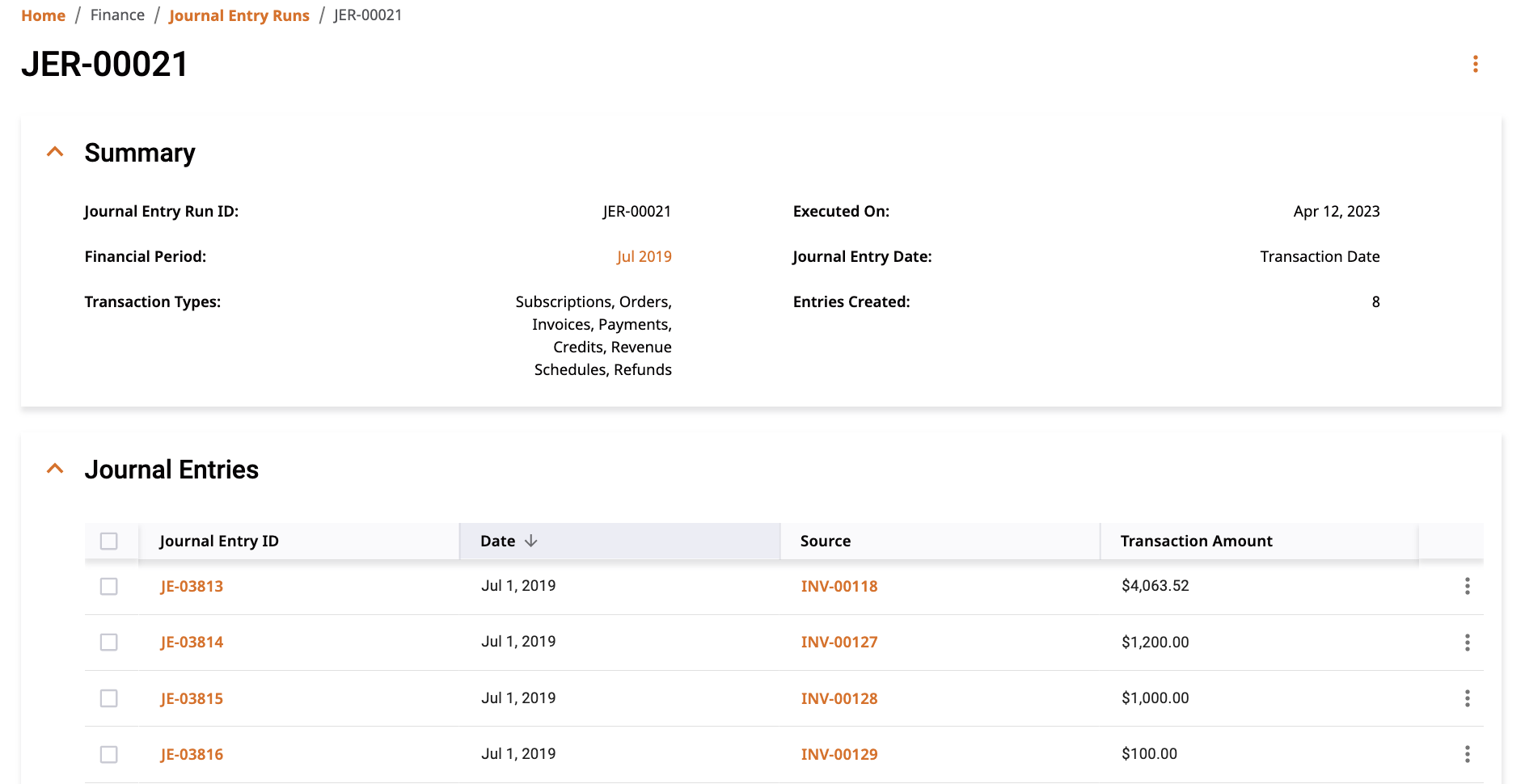This screenshot has width=1525, height=784.
Task: Click the Jul 1, 2019 date for JE-03816
Action: 518,754
